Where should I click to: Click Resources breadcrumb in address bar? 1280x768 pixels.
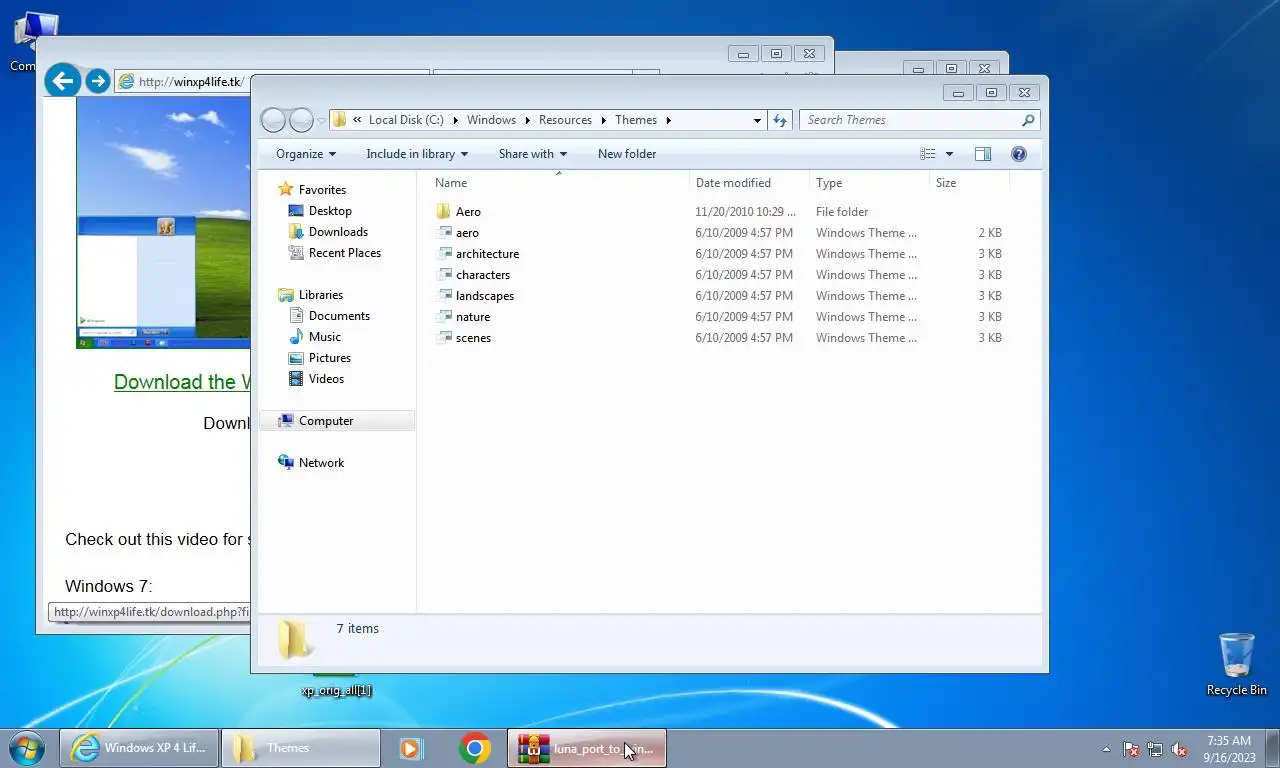565,120
